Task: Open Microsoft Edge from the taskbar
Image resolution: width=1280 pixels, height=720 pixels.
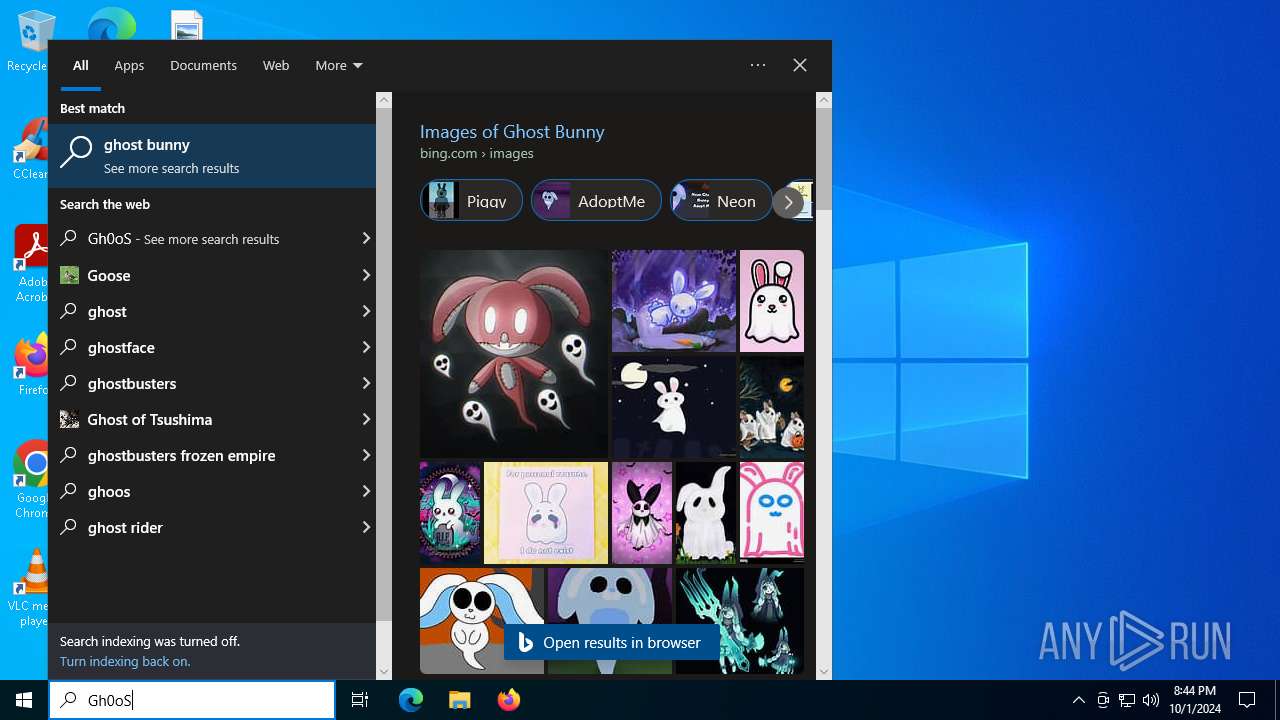Action: 411,700
